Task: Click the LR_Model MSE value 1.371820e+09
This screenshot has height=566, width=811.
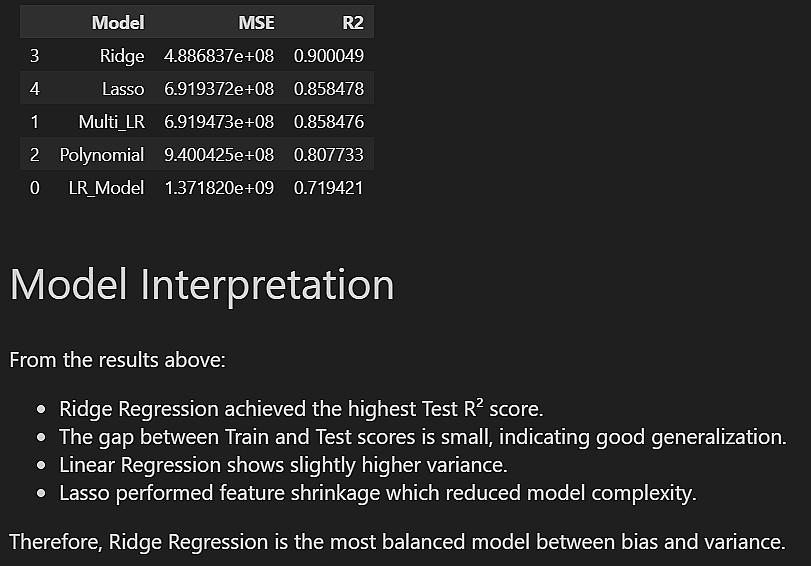Action: pos(219,188)
